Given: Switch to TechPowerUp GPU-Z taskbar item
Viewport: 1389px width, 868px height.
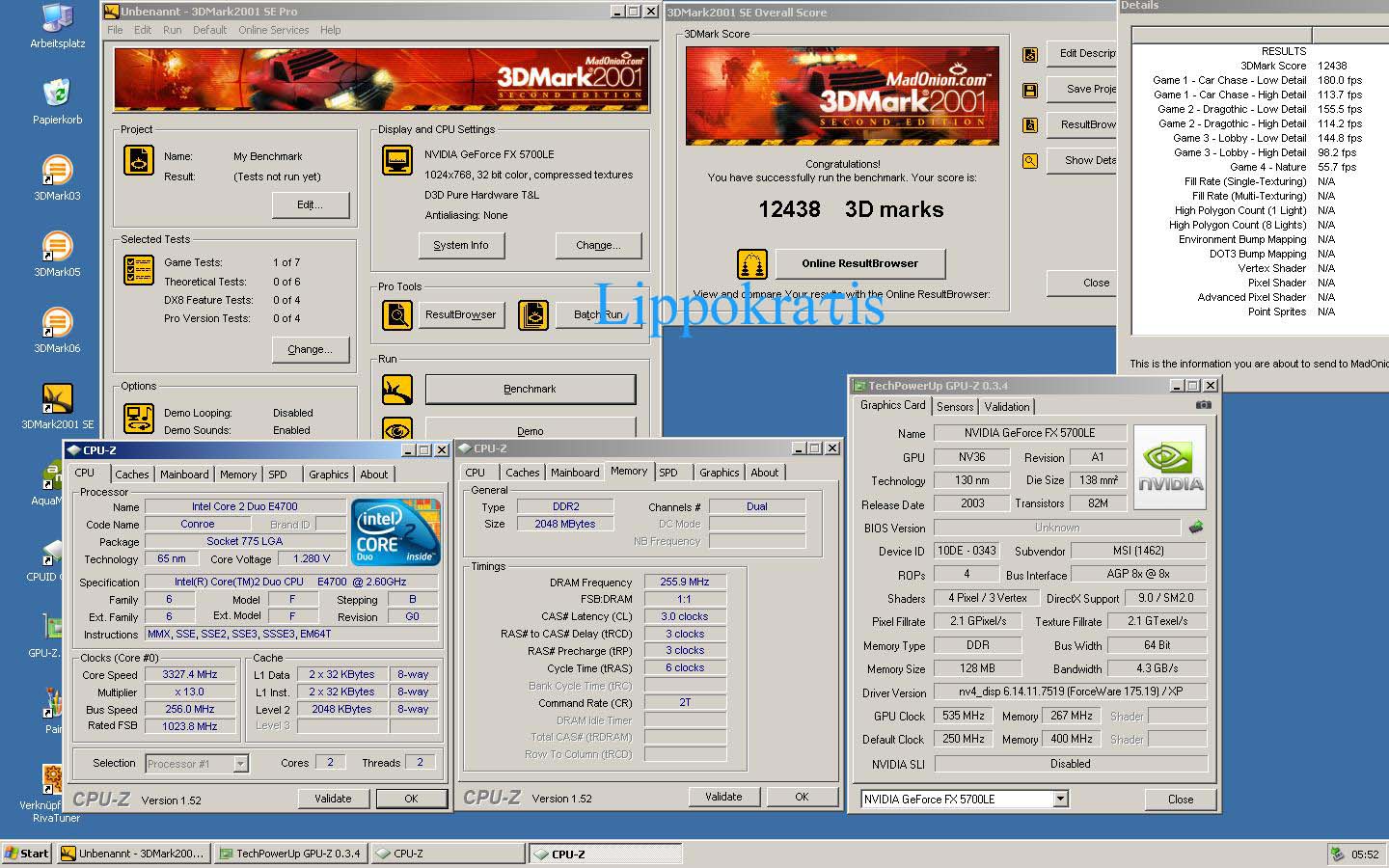Looking at the screenshot, I should [290, 854].
